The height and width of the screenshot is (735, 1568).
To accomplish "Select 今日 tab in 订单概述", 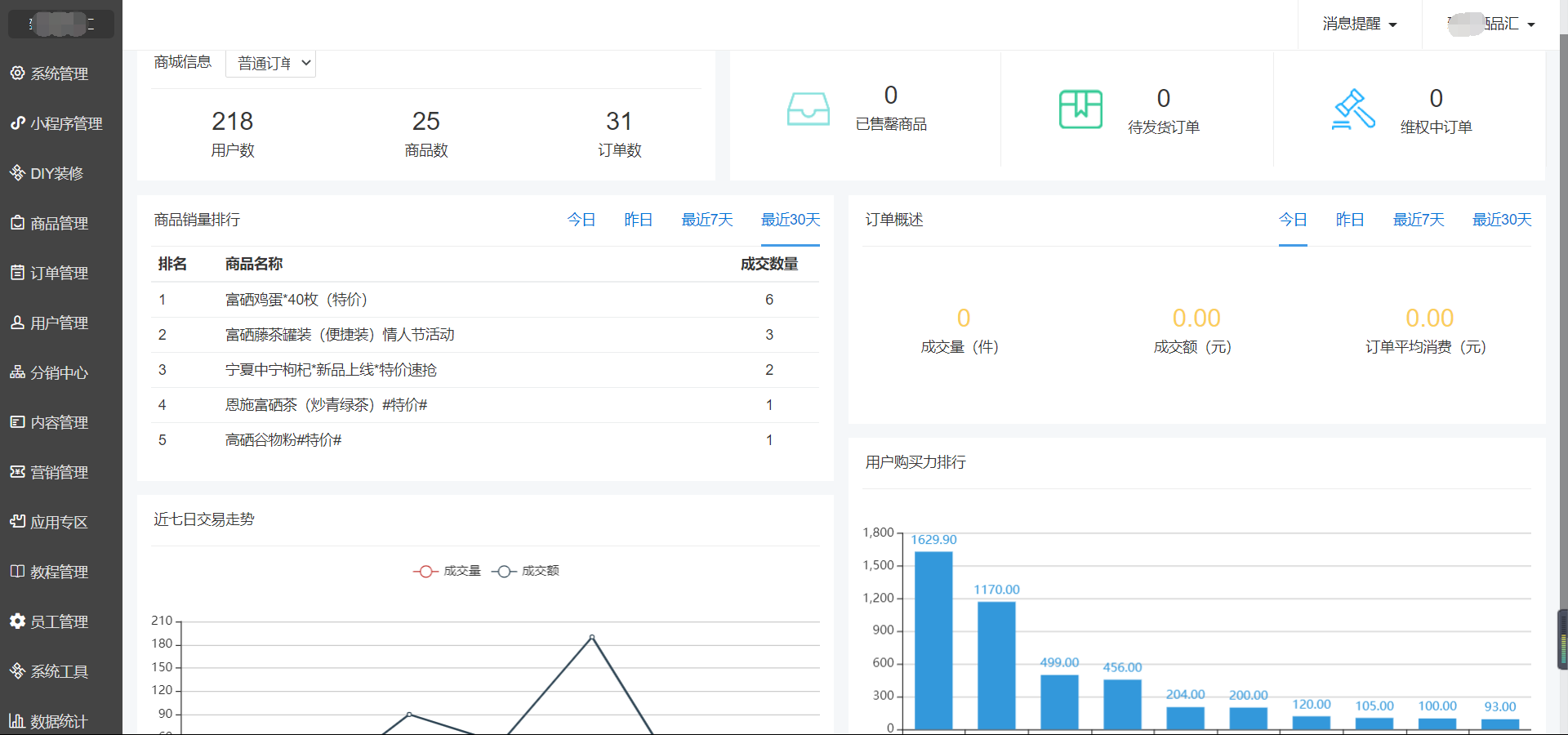I will pos(1293,220).
